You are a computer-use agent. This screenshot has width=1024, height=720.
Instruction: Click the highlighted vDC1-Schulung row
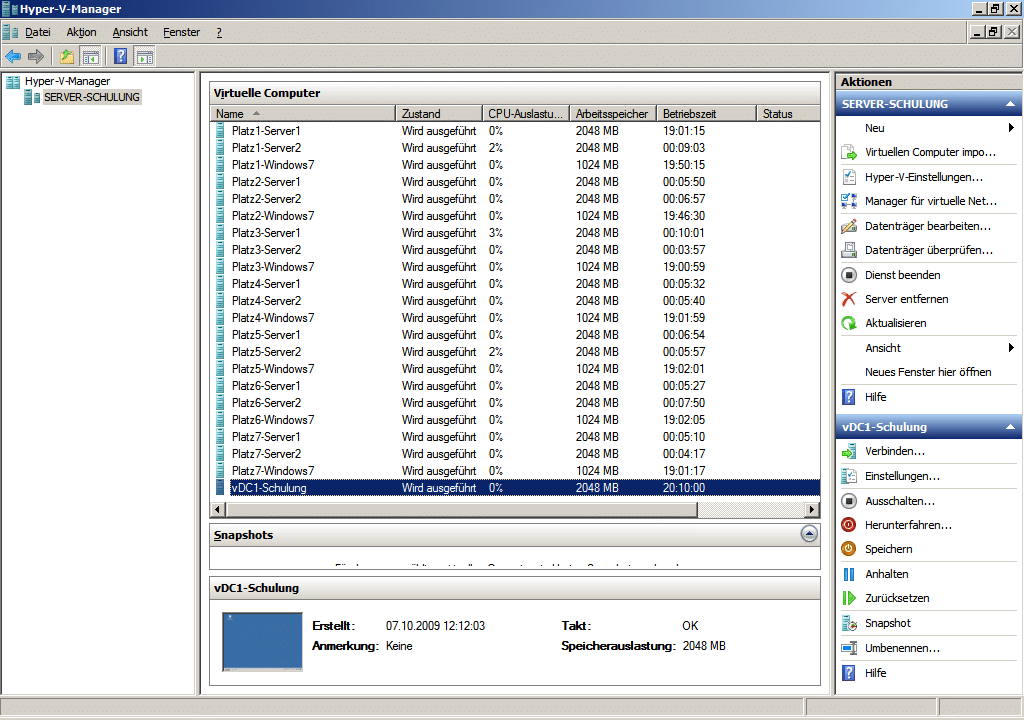coord(516,487)
